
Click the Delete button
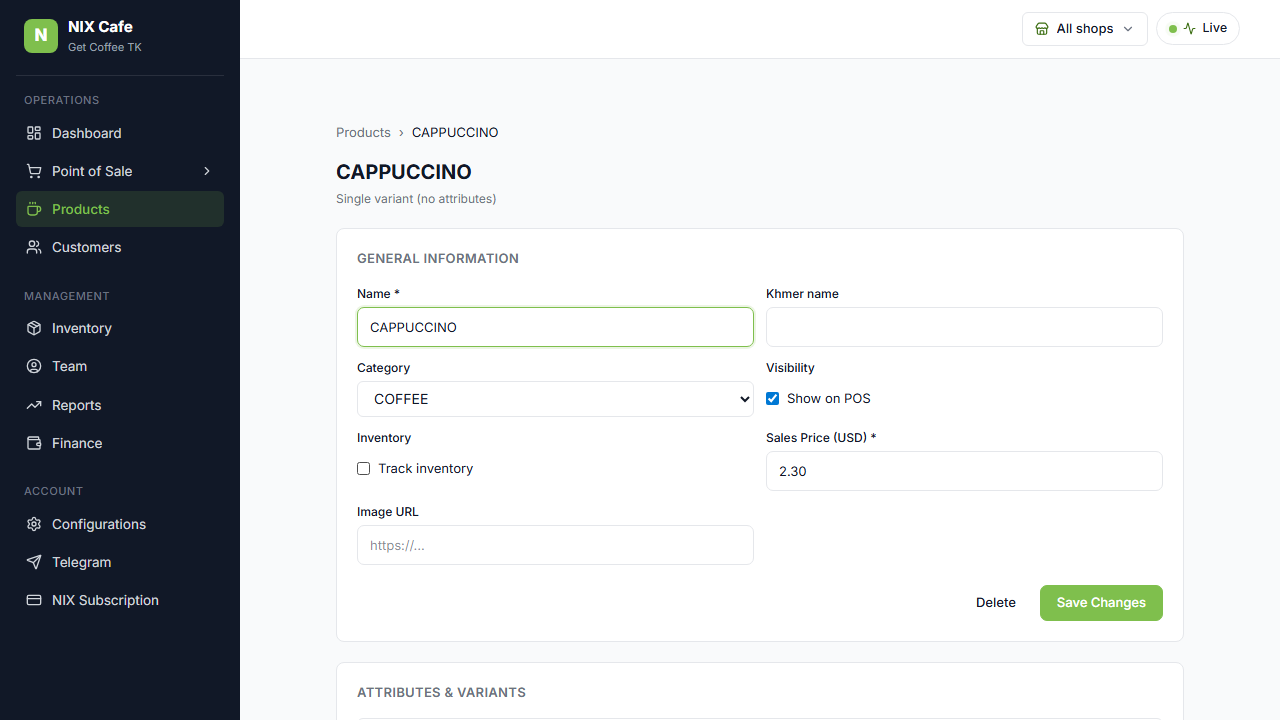point(996,603)
